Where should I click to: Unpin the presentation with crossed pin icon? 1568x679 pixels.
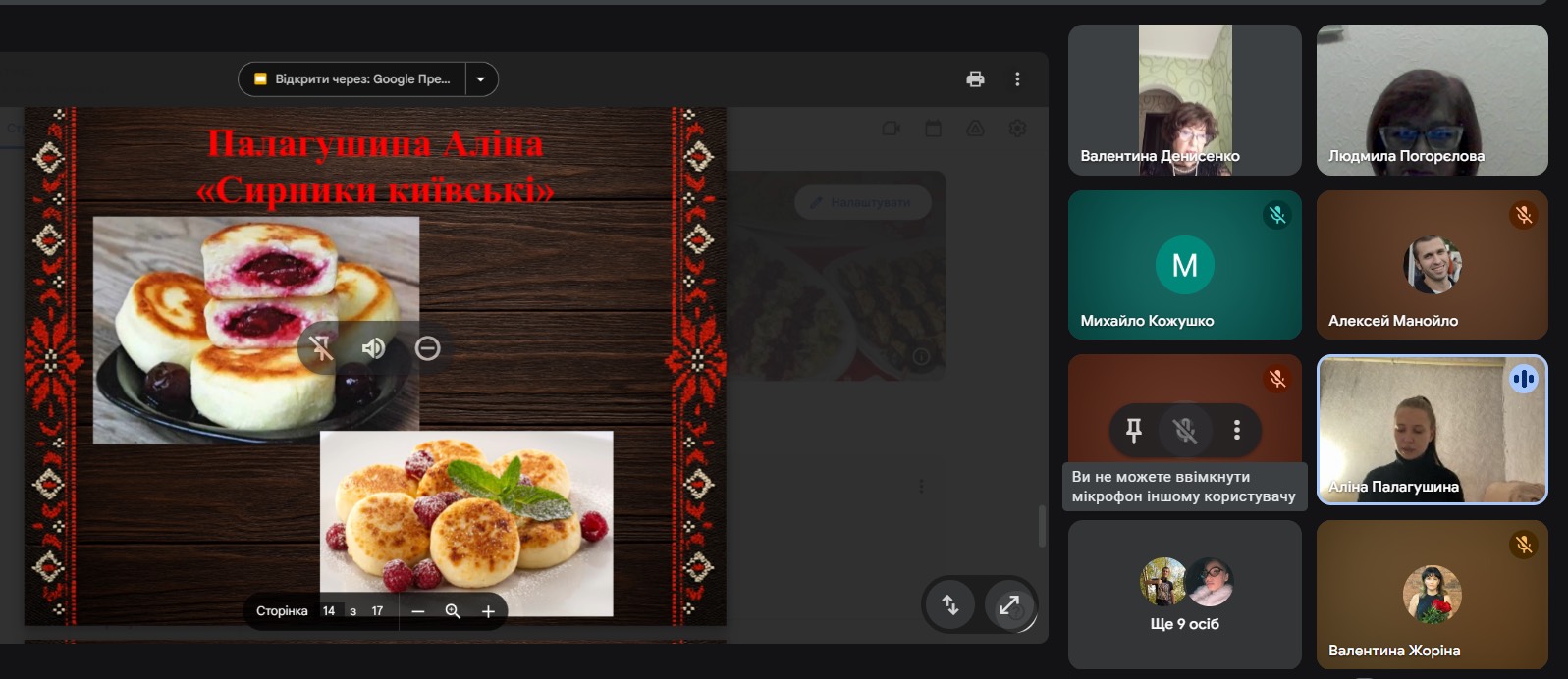pyautogui.click(x=321, y=348)
